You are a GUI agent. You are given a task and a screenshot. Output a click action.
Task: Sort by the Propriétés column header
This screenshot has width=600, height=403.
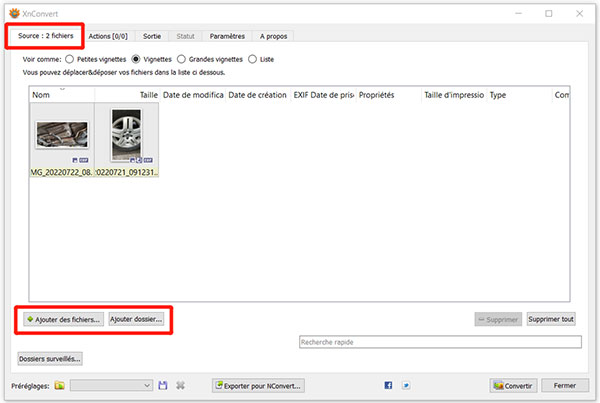pyautogui.click(x=389, y=95)
